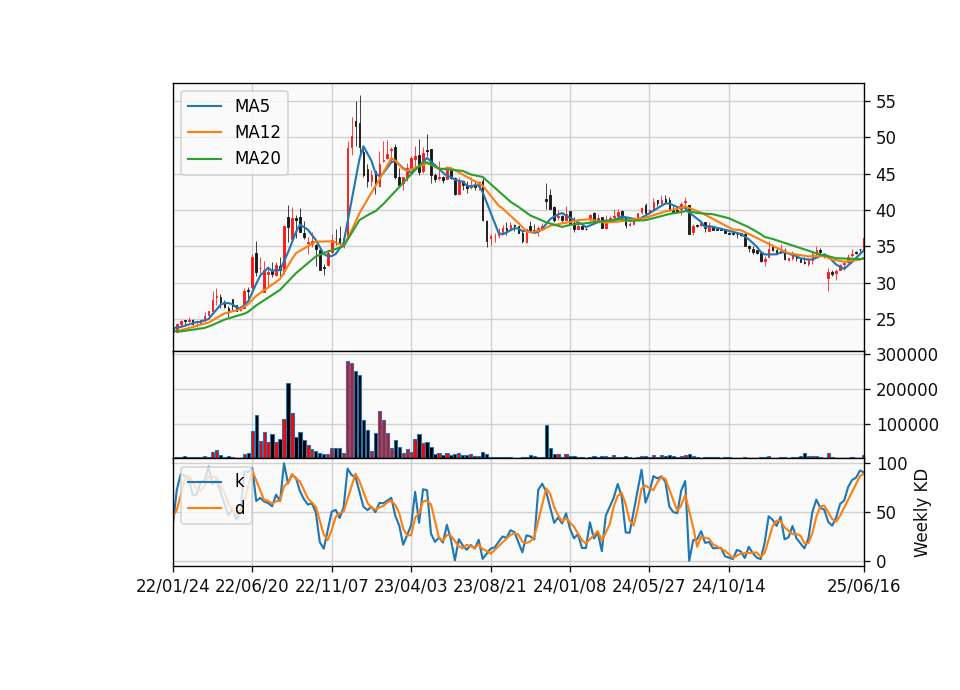Click the orange MA12 legend line sample

tap(204, 132)
